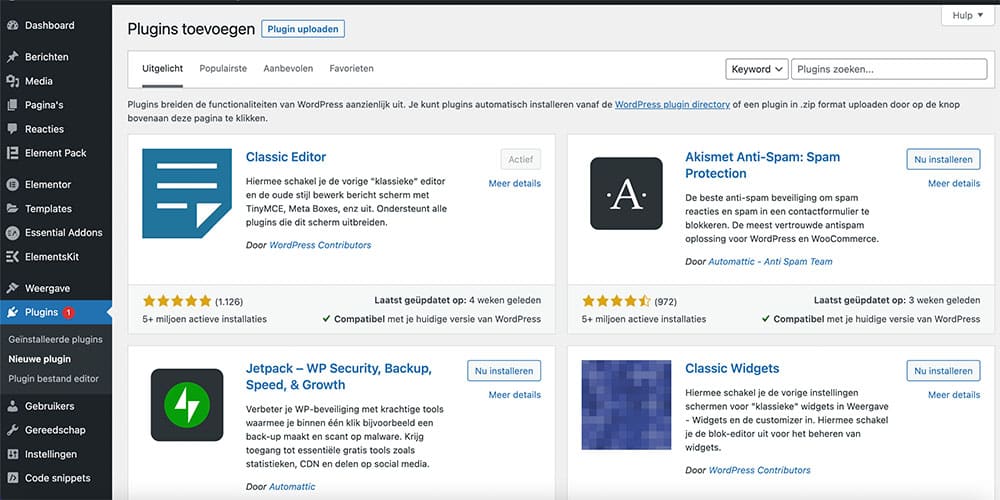
Task: Click the Classic Widgets author WordPress Contributors link
Action: point(760,470)
